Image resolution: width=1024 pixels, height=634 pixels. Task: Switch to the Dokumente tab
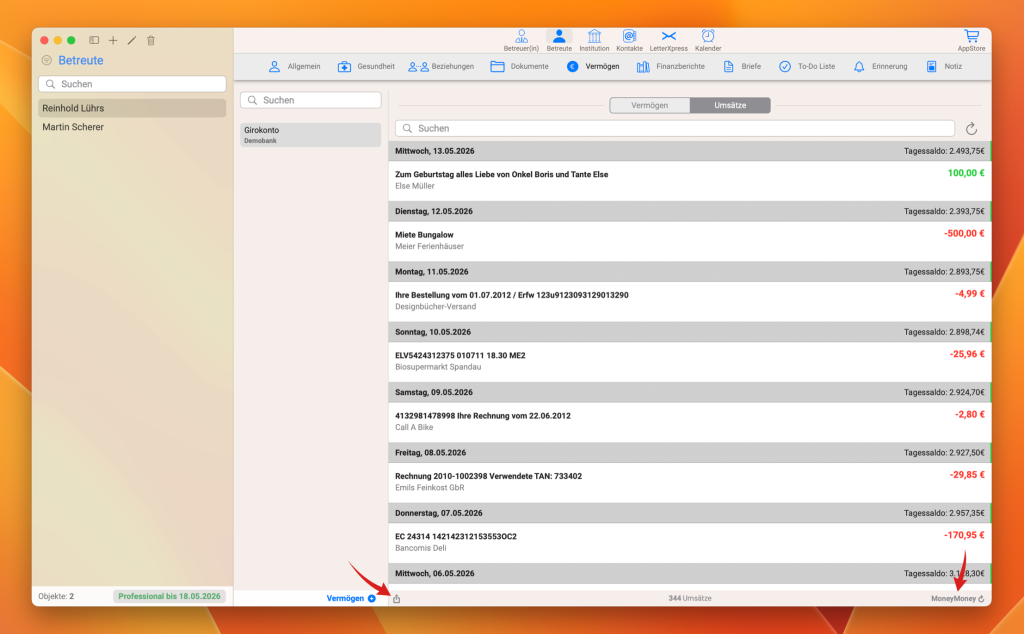[x=519, y=67]
